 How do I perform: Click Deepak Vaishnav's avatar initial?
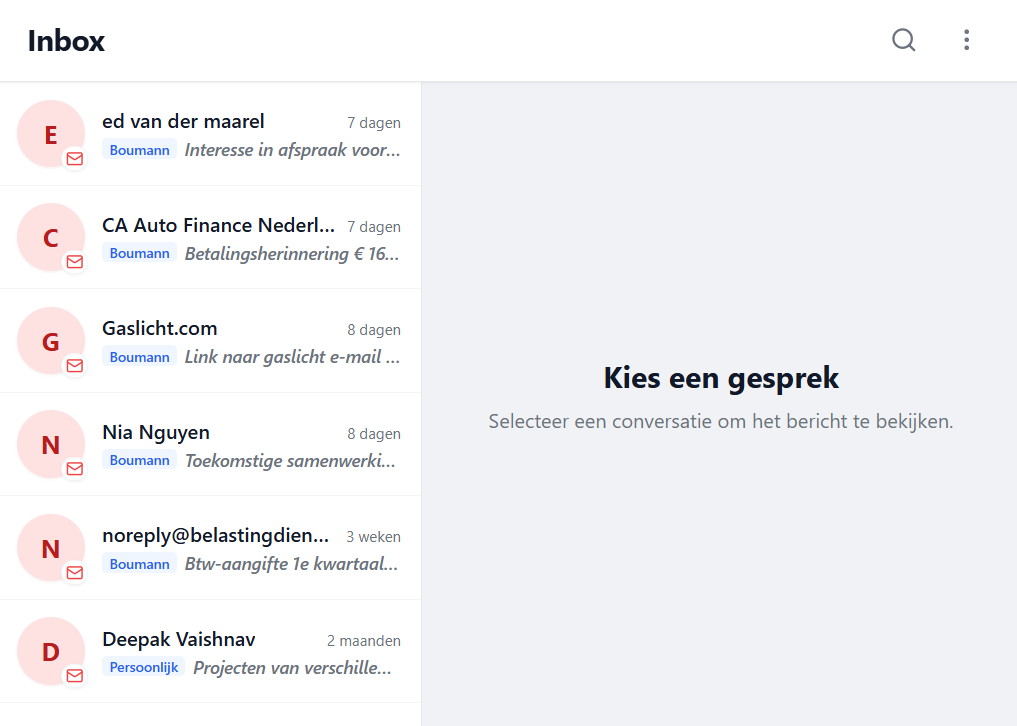50,651
